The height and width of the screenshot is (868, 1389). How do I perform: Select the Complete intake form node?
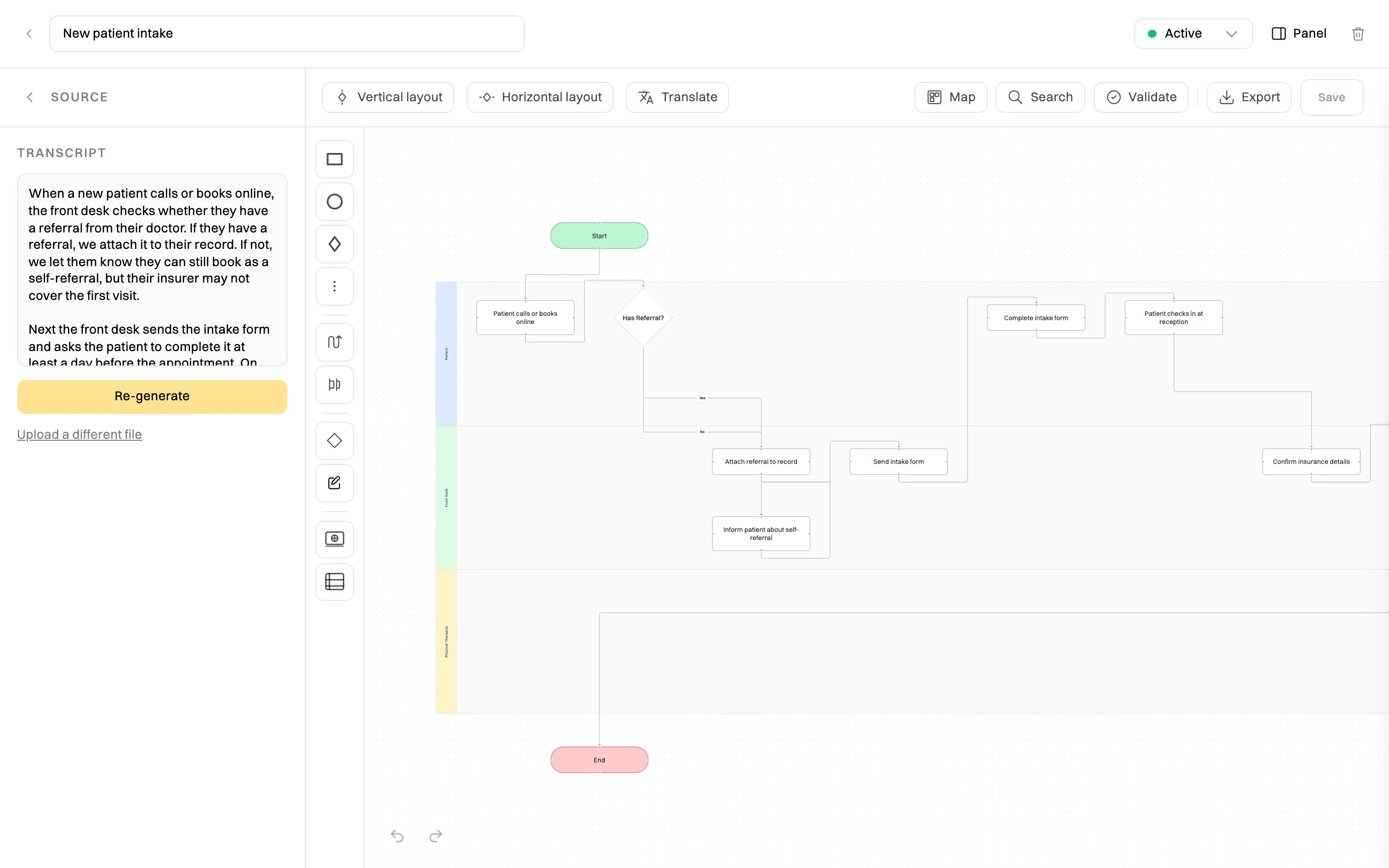1036,317
